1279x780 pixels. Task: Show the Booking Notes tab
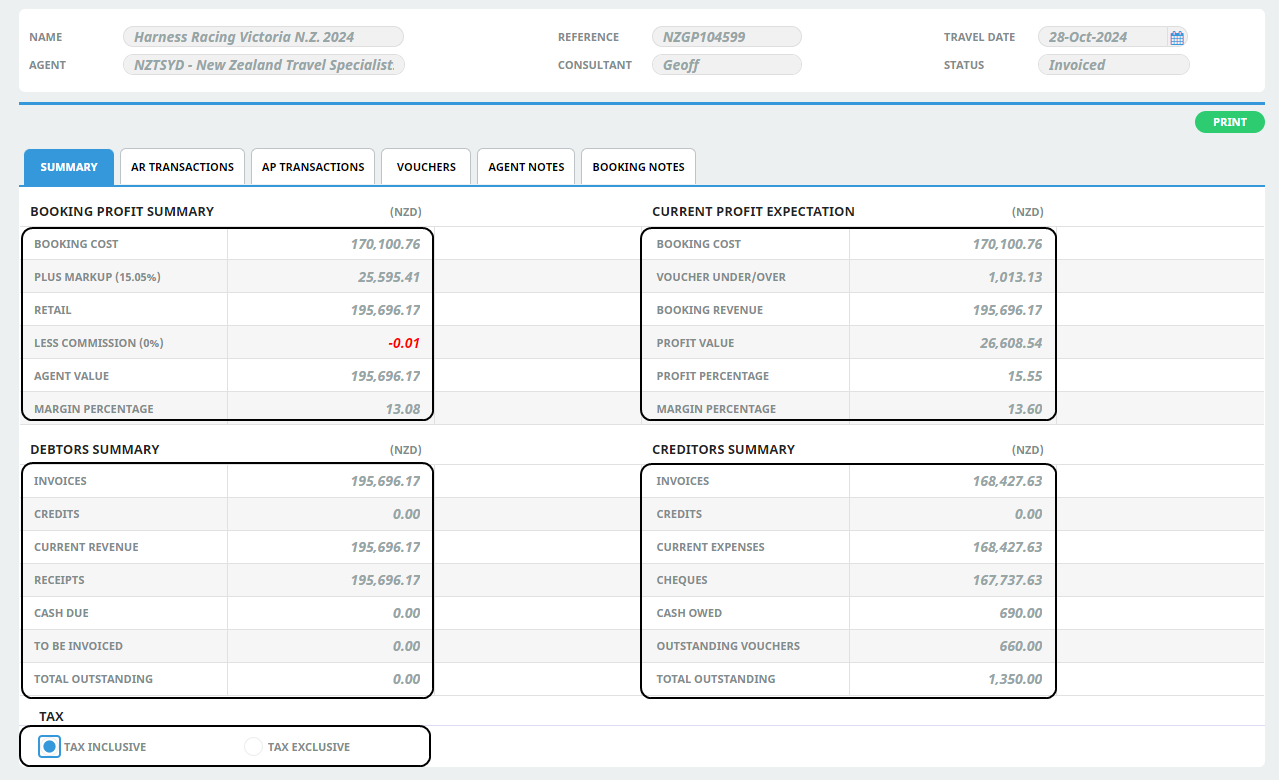click(x=638, y=167)
